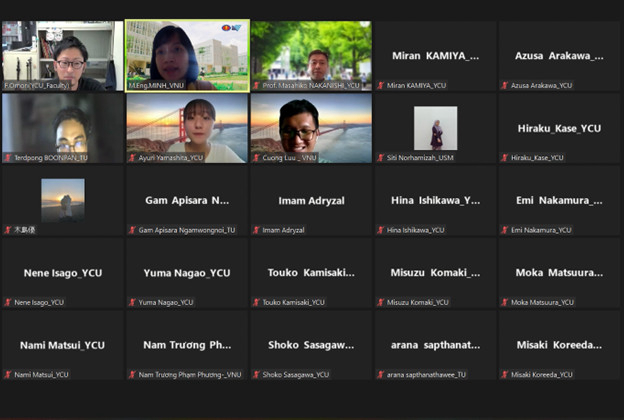Click large 'Misuzu Komaki_...' tile name

pos(435,273)
